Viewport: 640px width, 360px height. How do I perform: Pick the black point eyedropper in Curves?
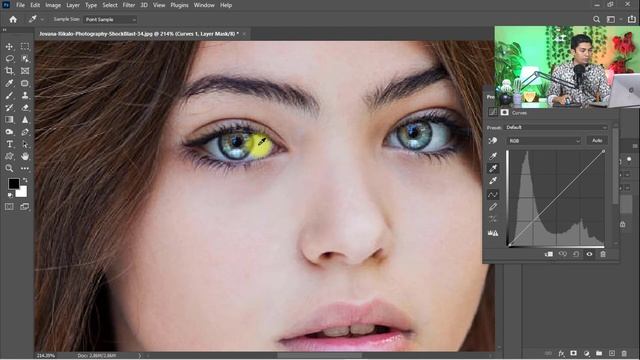493,156
